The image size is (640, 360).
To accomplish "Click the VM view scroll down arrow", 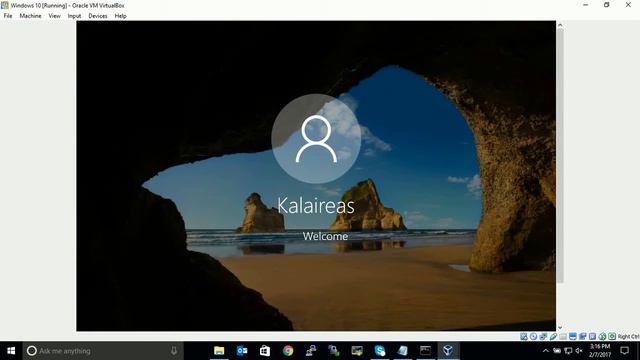I will 560,327.
